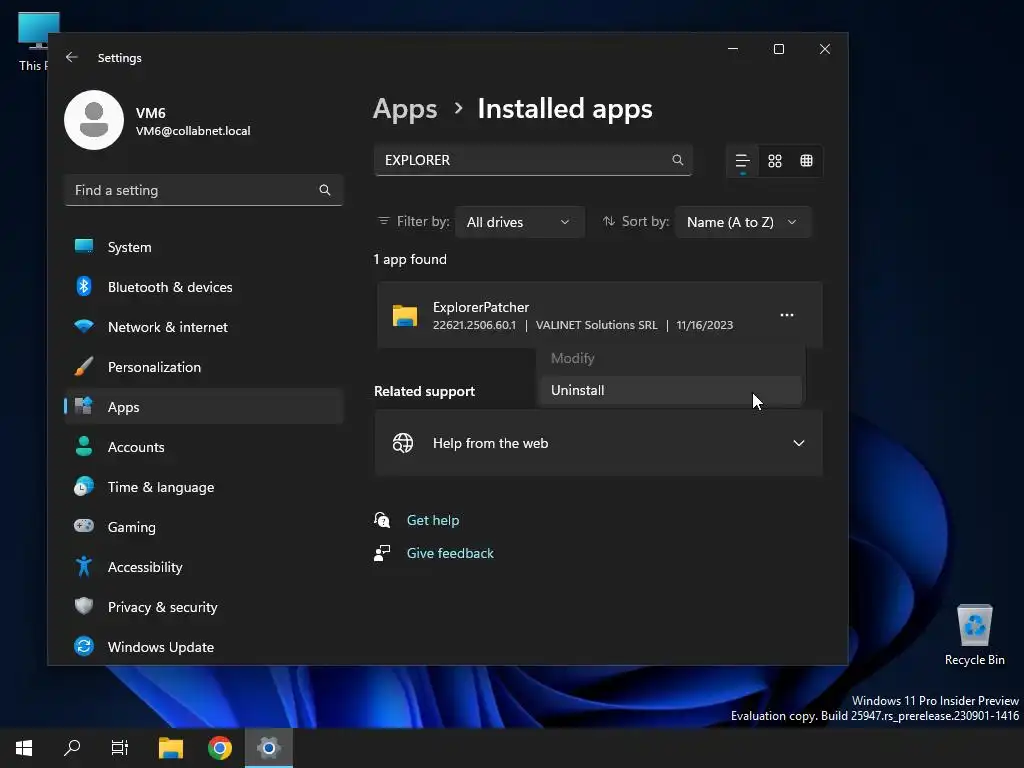Image resolution: width=1024 pixels, height=768 pixels.
Task: Choose Uninstall for ExplorerPatcher
Action: point(671,391)
